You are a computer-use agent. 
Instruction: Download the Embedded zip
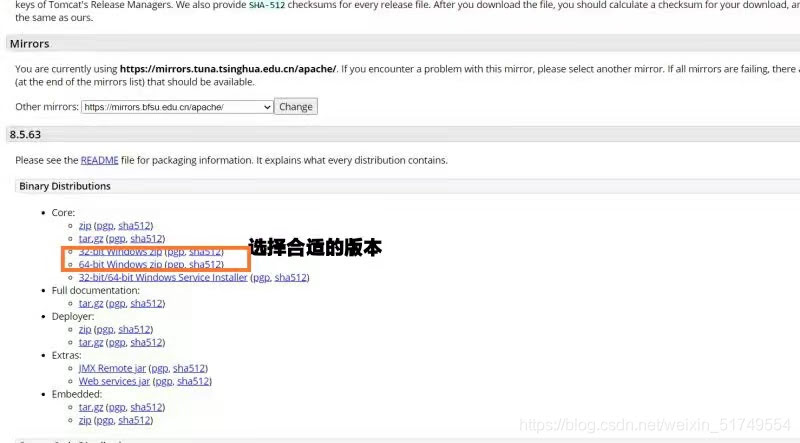click(85, 420)
